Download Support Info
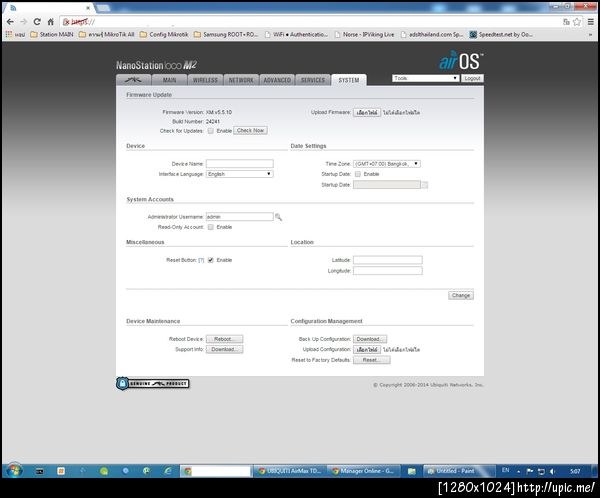 tap(224, 349)
